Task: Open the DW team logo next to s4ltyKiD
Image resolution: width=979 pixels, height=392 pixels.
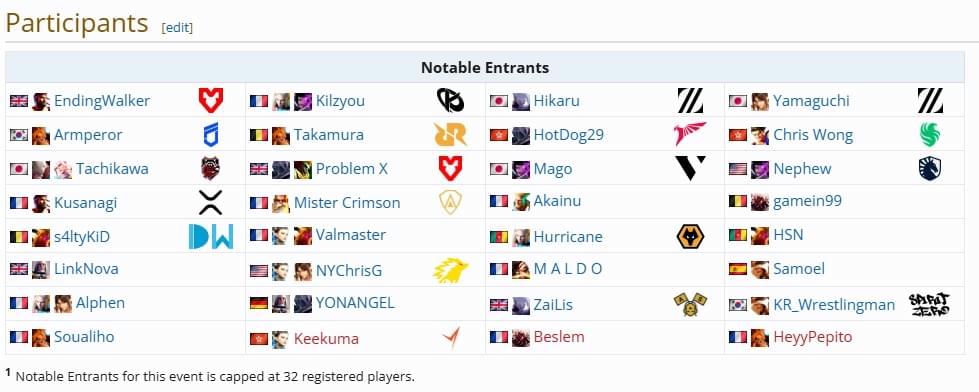Action: point(211,237)
